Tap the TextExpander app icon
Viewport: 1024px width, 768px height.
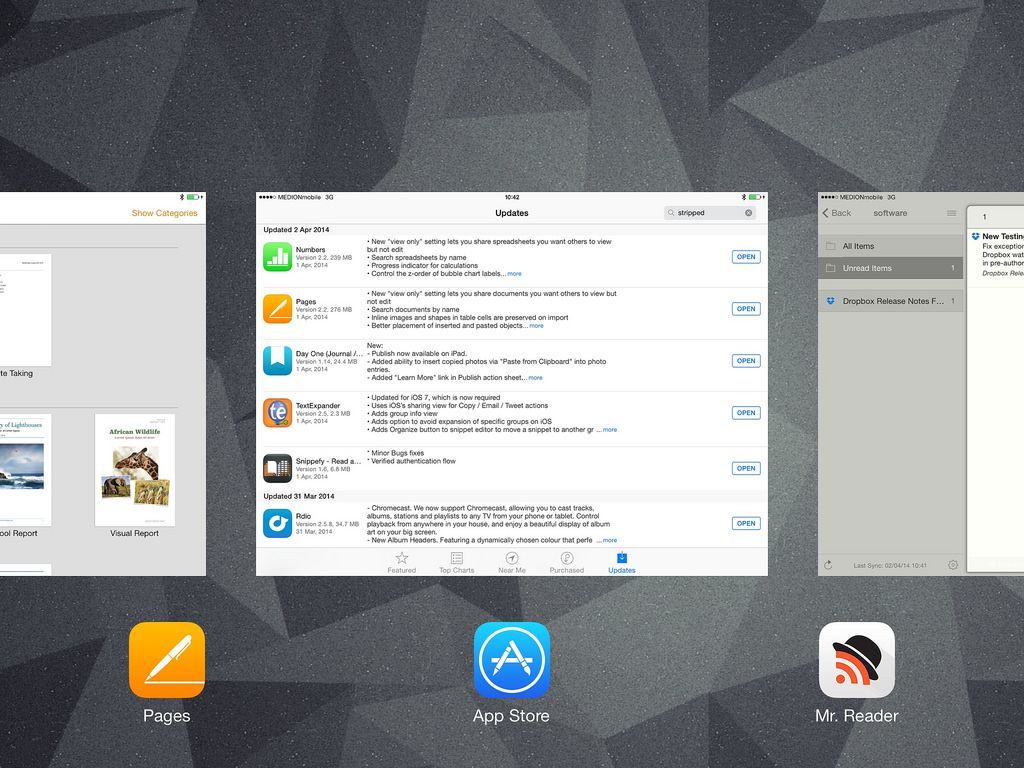coord(277,413)
